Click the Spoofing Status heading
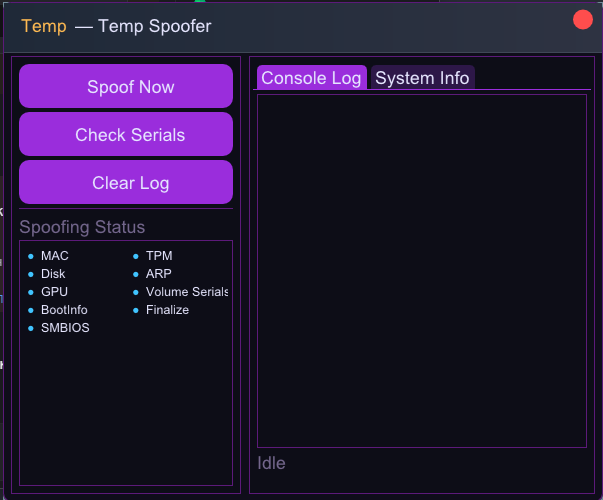 [82, 227]
